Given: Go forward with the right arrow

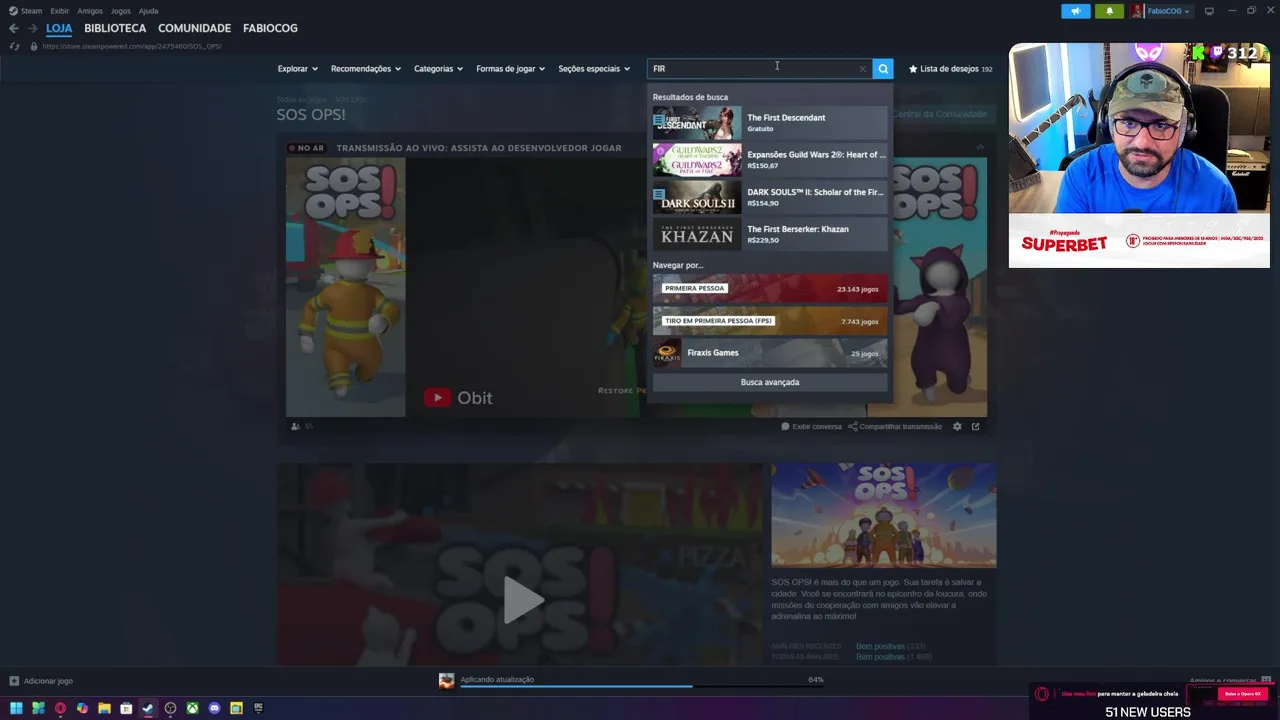Looking at the screenshot, I should coord(31,28).
